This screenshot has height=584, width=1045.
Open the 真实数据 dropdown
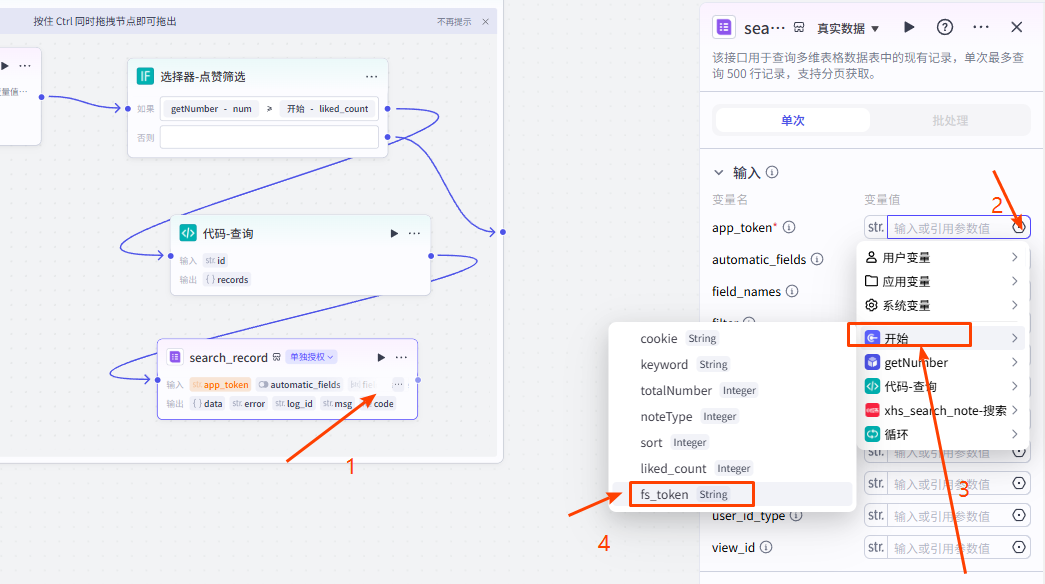click(848, 29)
